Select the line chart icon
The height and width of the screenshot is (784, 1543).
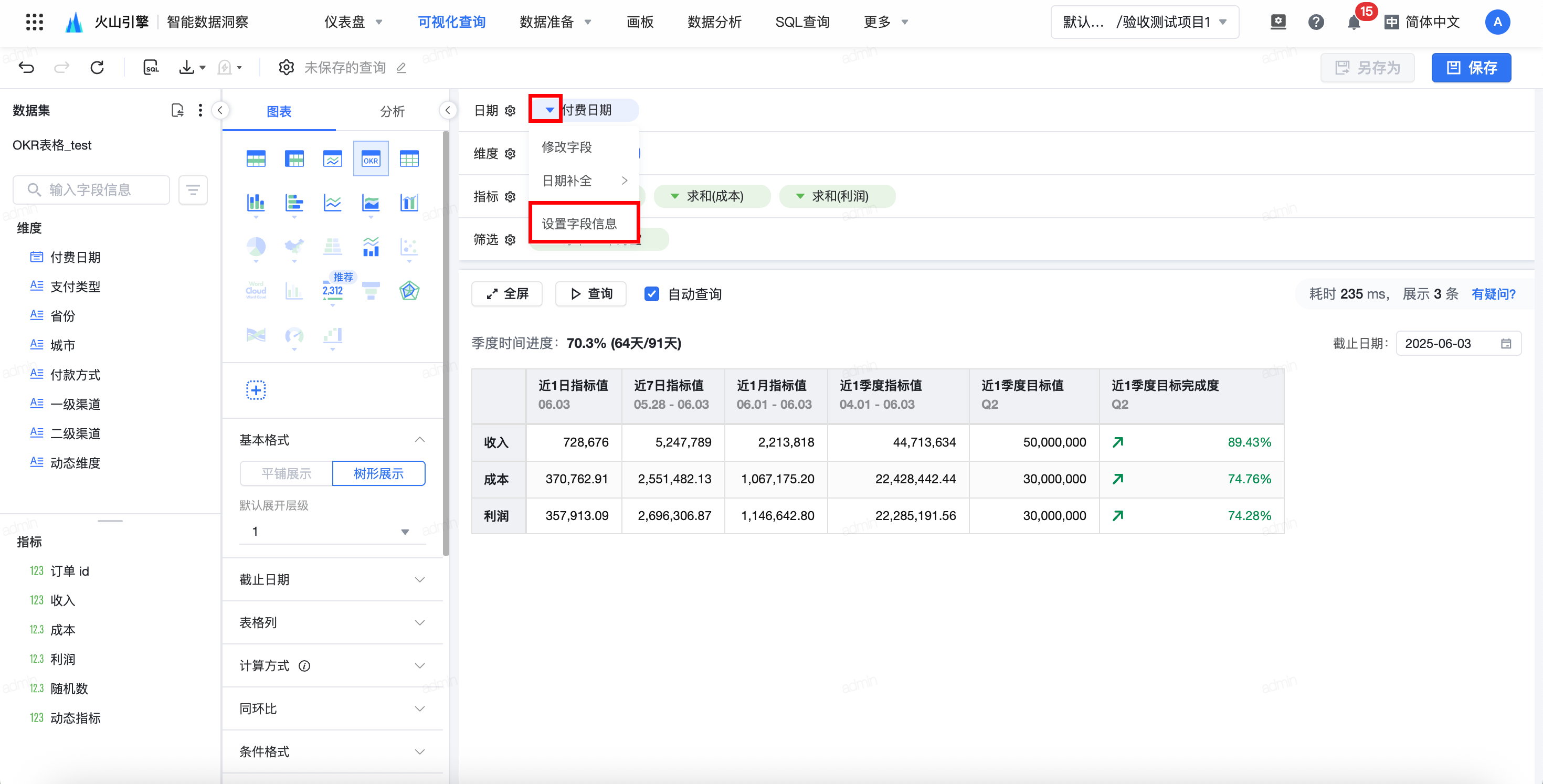(332, 203)
